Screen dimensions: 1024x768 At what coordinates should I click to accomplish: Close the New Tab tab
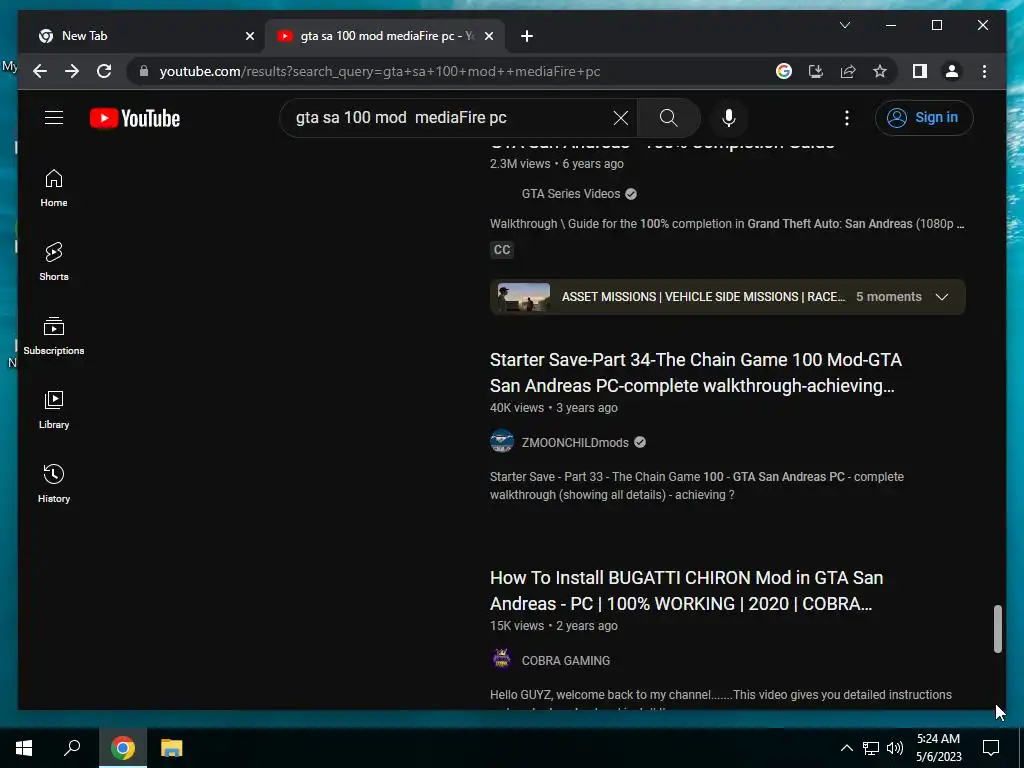(249, 36)
